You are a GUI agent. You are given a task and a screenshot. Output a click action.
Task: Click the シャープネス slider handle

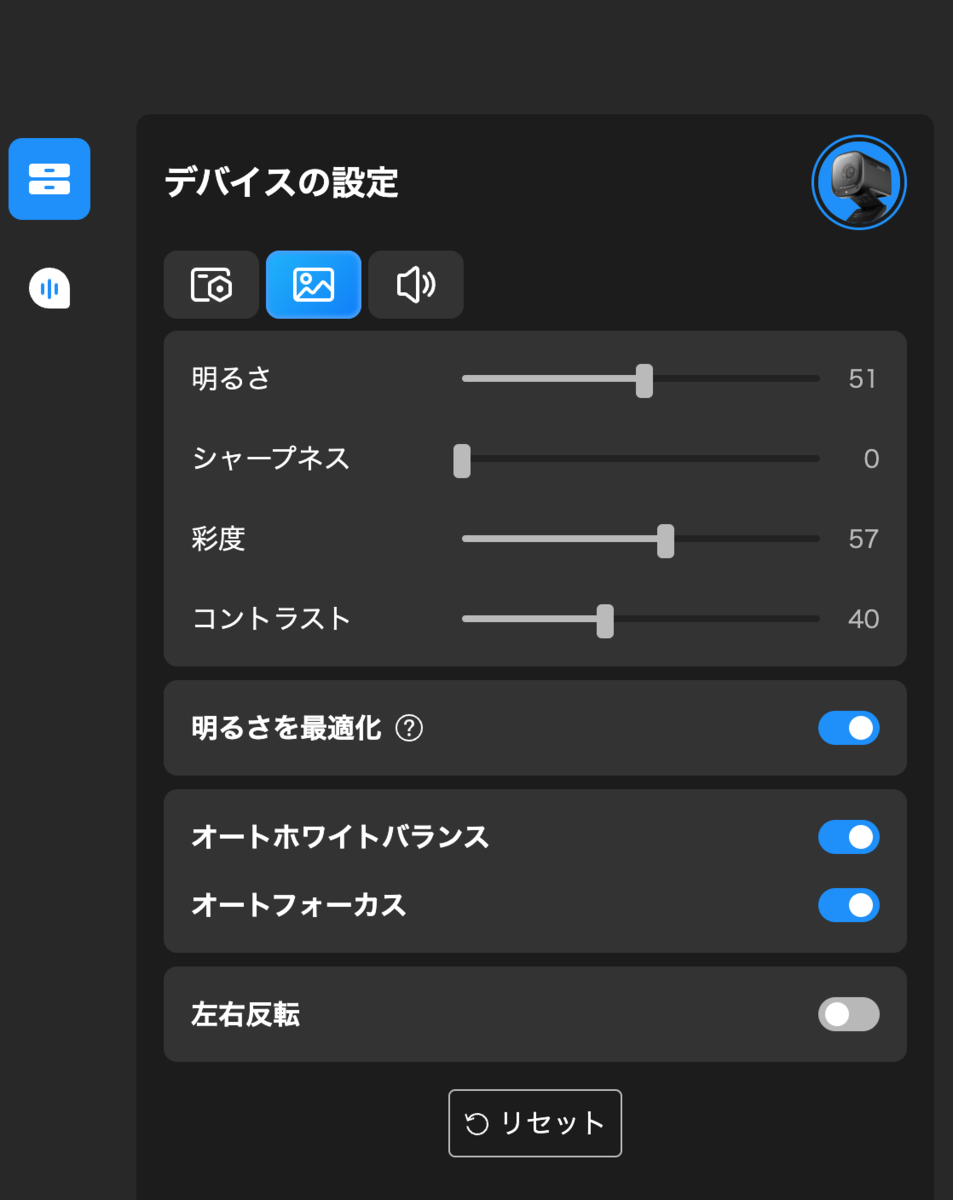(x=462, y=460)
